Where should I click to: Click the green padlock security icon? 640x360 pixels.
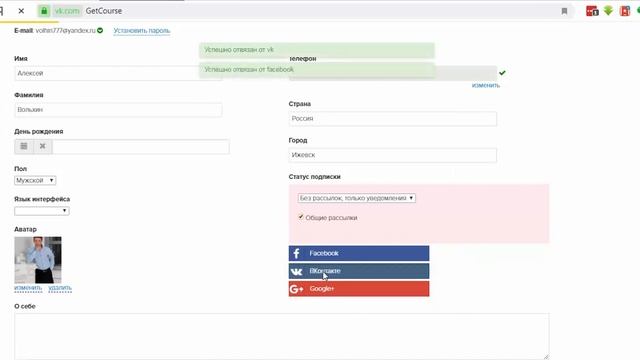44,11
